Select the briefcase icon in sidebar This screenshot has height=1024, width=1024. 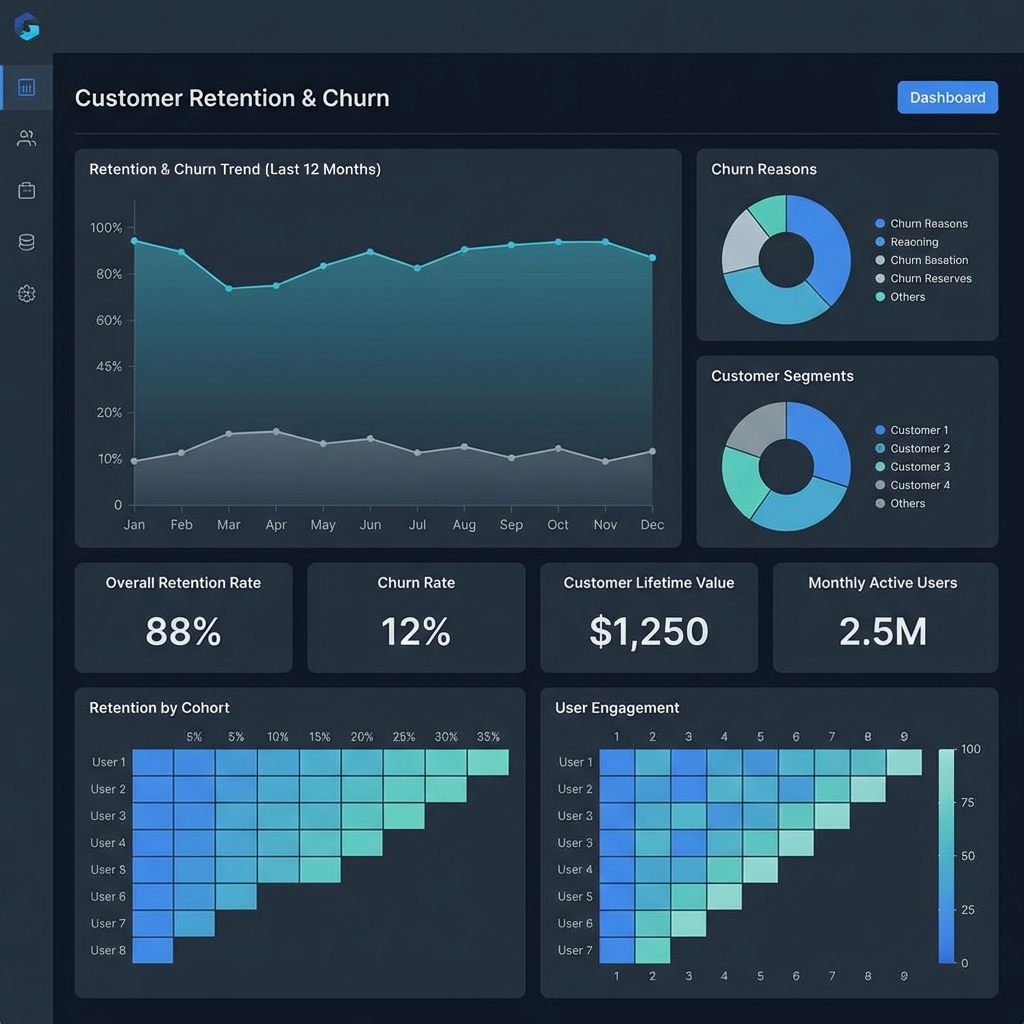coord(27,190)
